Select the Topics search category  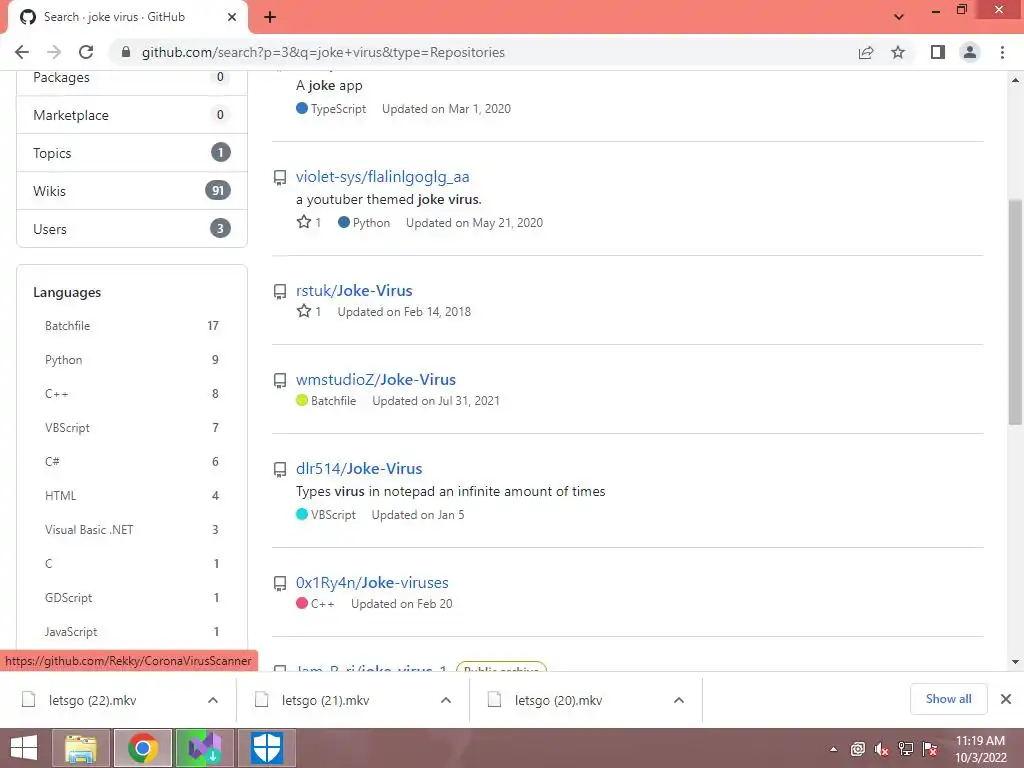[132, 153]
